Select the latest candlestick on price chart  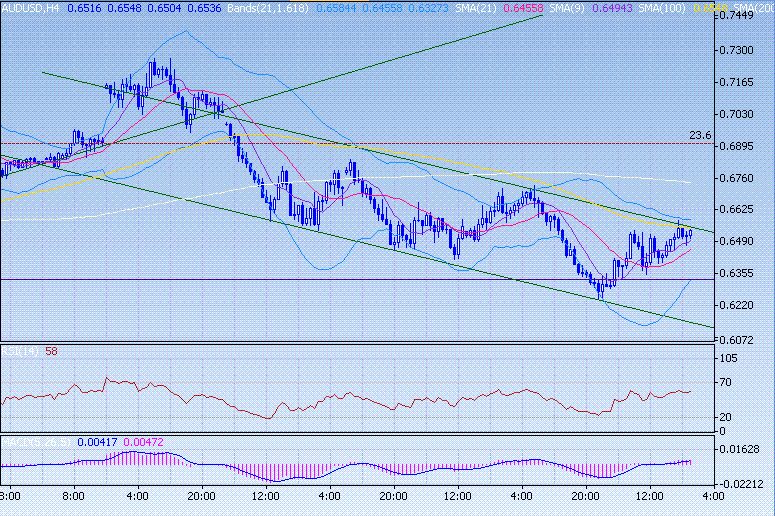[x=690, y=234]
